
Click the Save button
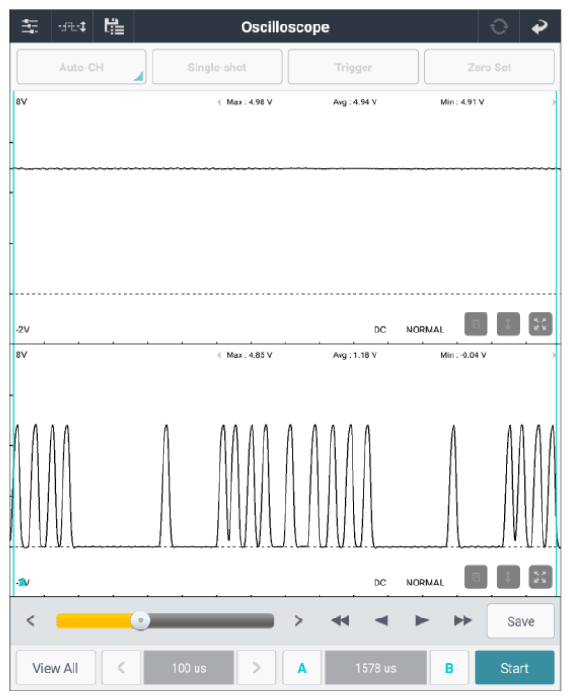pos(521,621)
